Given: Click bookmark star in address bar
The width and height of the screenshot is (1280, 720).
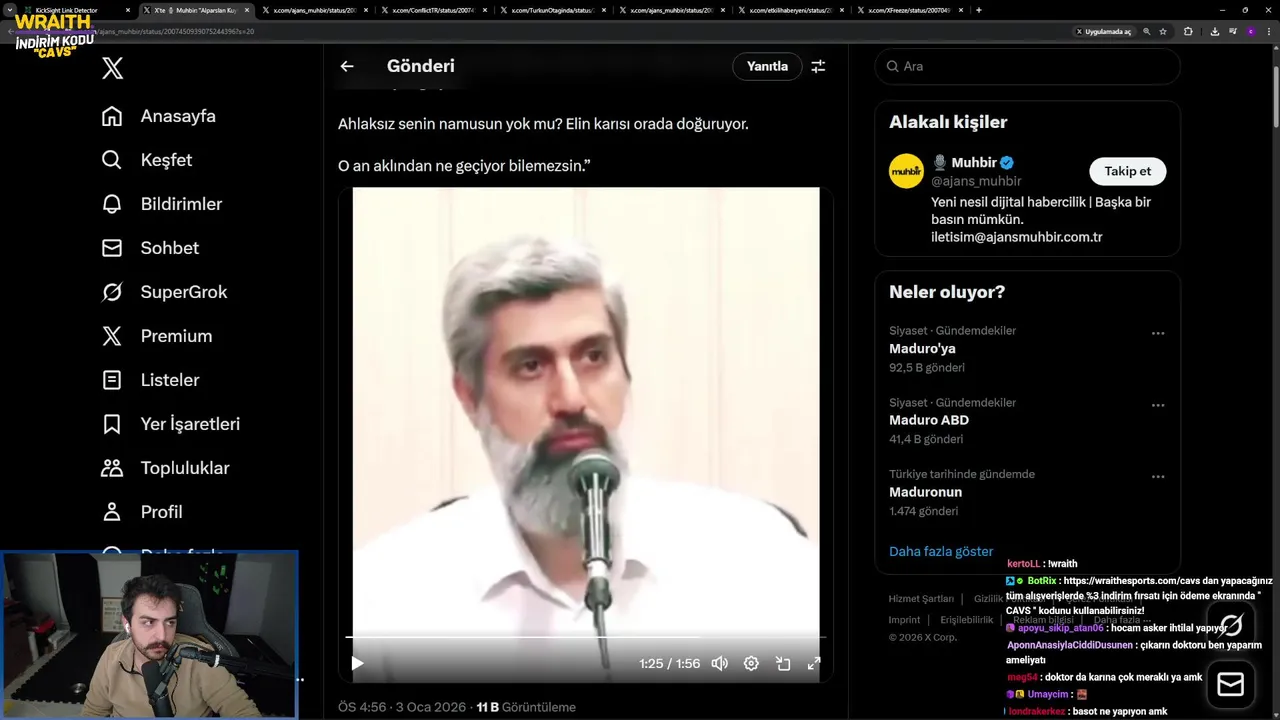Looking at the screenshot, I should coord(1163,31).
